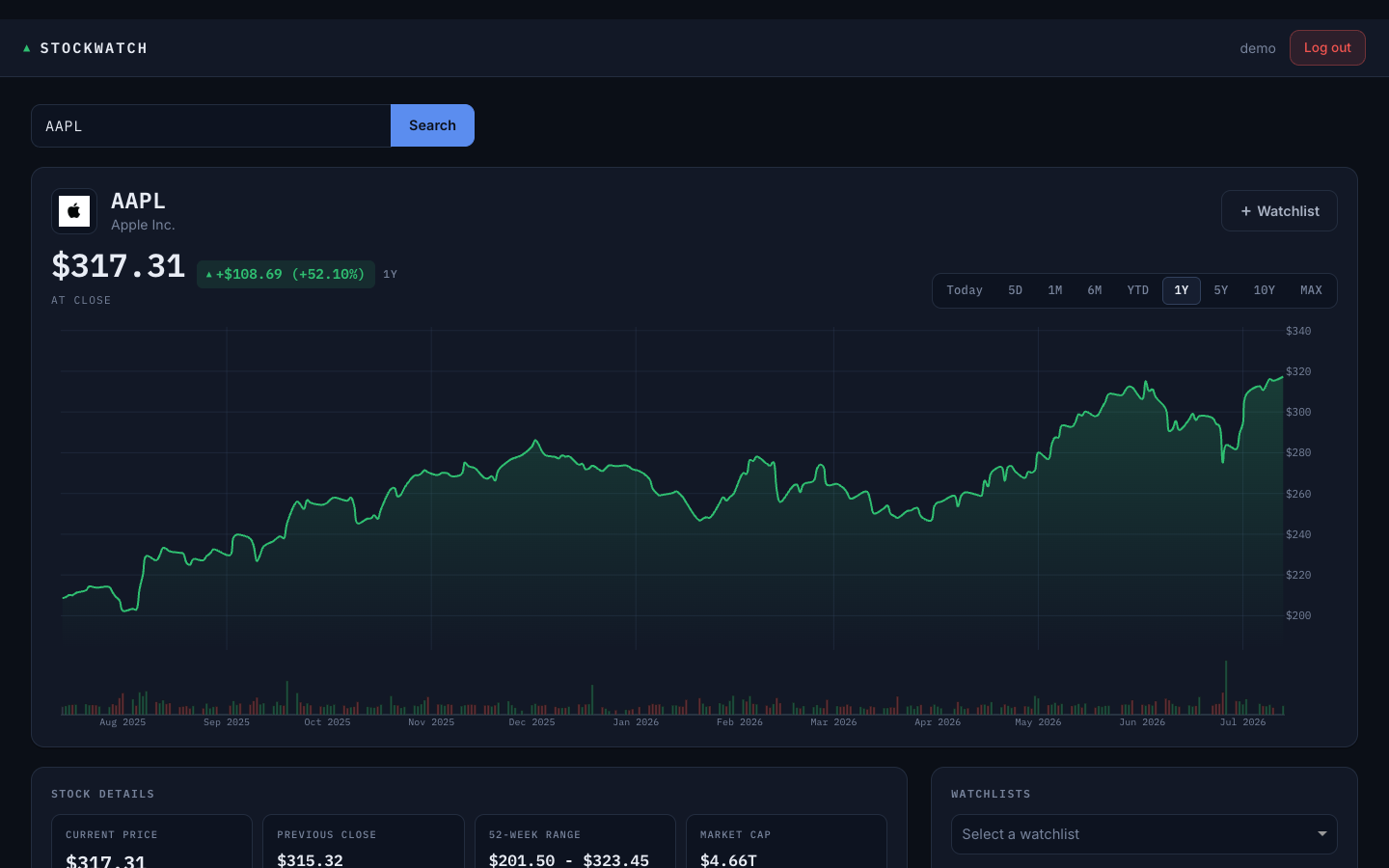Screen dimensions: 1389x868
Task: Click the AT CLOSE label
Action: tap(81, 301)
